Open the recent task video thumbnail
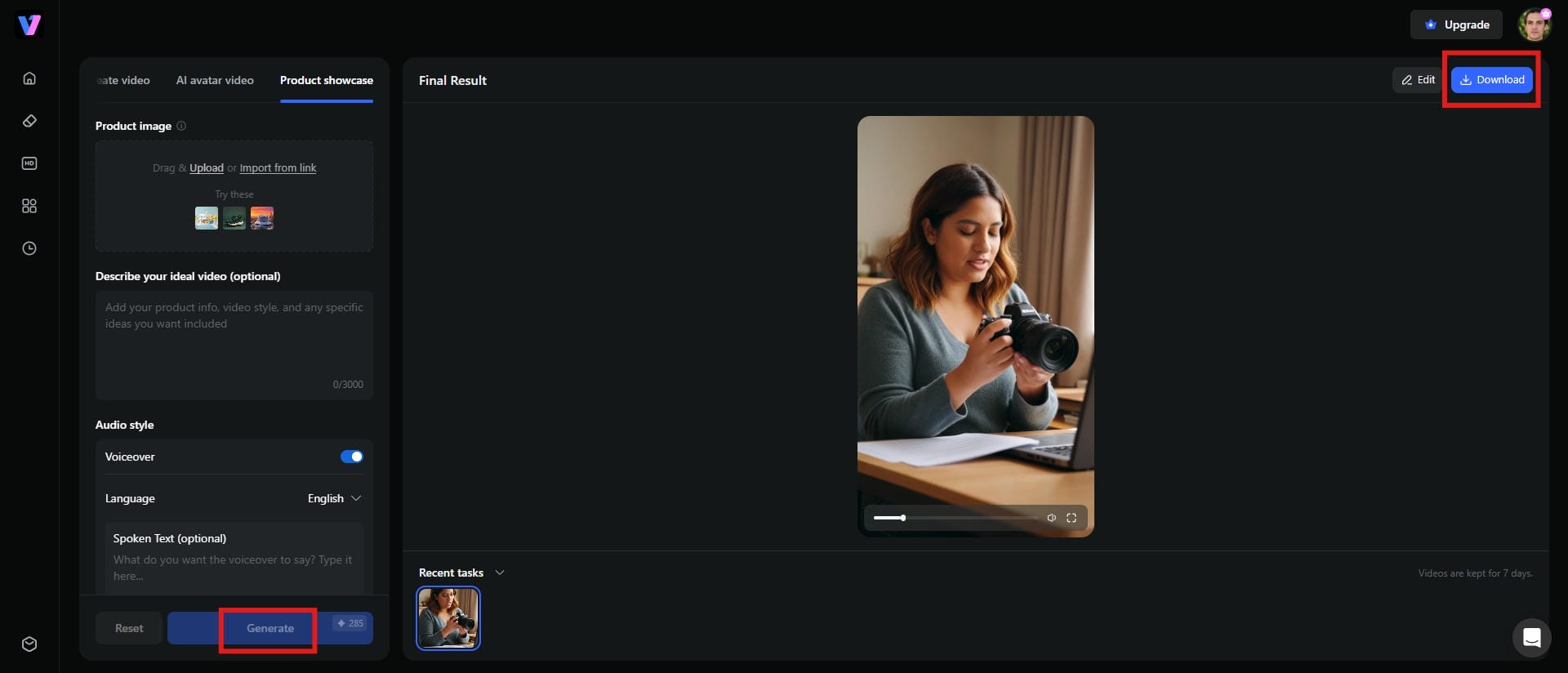Image resolution: width=1568 pixels, height=673 pixels. [x=448, y=618]
